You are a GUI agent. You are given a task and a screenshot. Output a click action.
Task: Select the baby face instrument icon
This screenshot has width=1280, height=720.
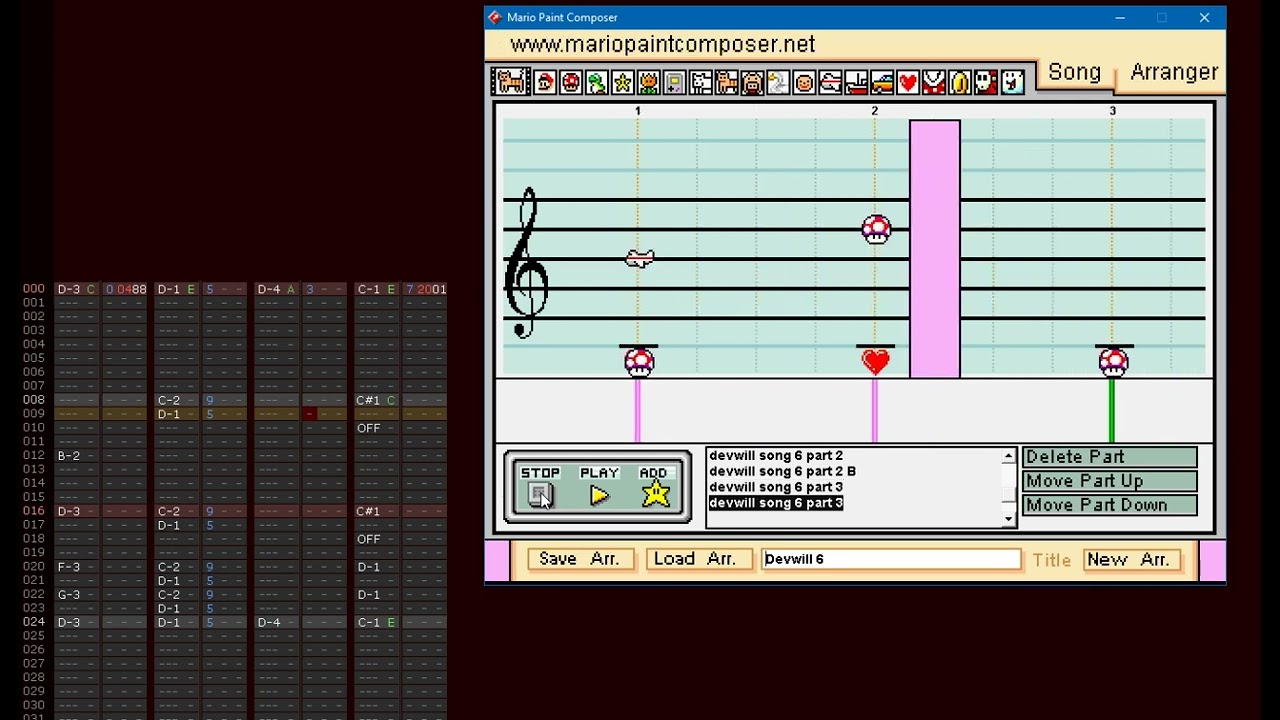pos(804,82)
